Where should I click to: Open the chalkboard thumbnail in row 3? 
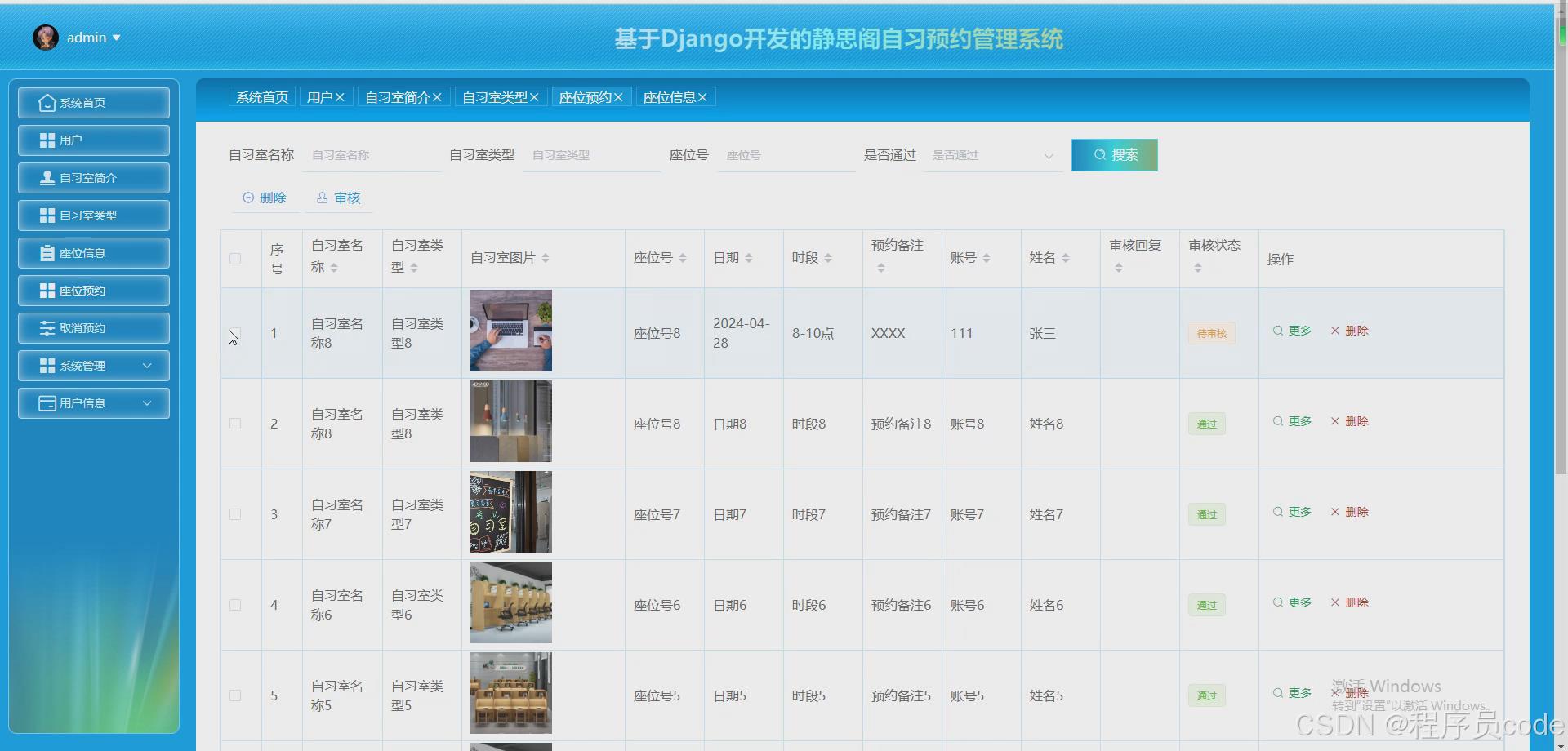pos(511,512)
